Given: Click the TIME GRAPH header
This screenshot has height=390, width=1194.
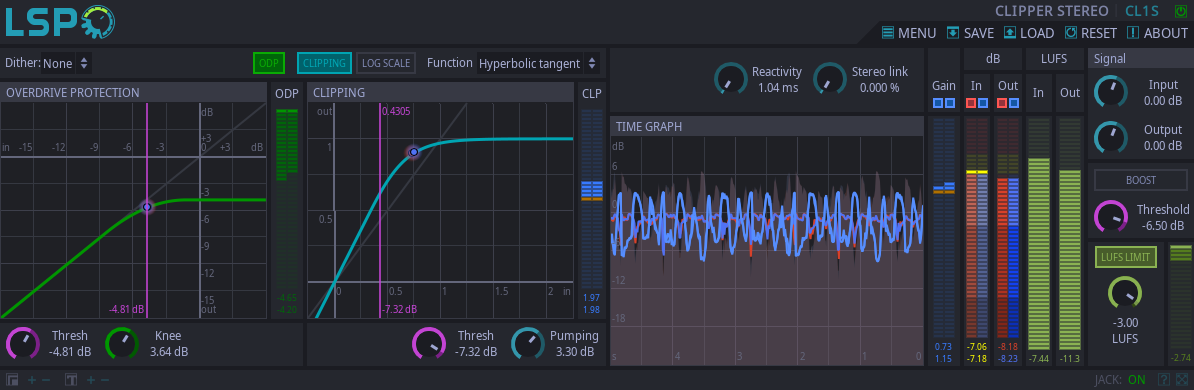Looking at the screenshot, I should pyautogui.click(x=767, y=126).
